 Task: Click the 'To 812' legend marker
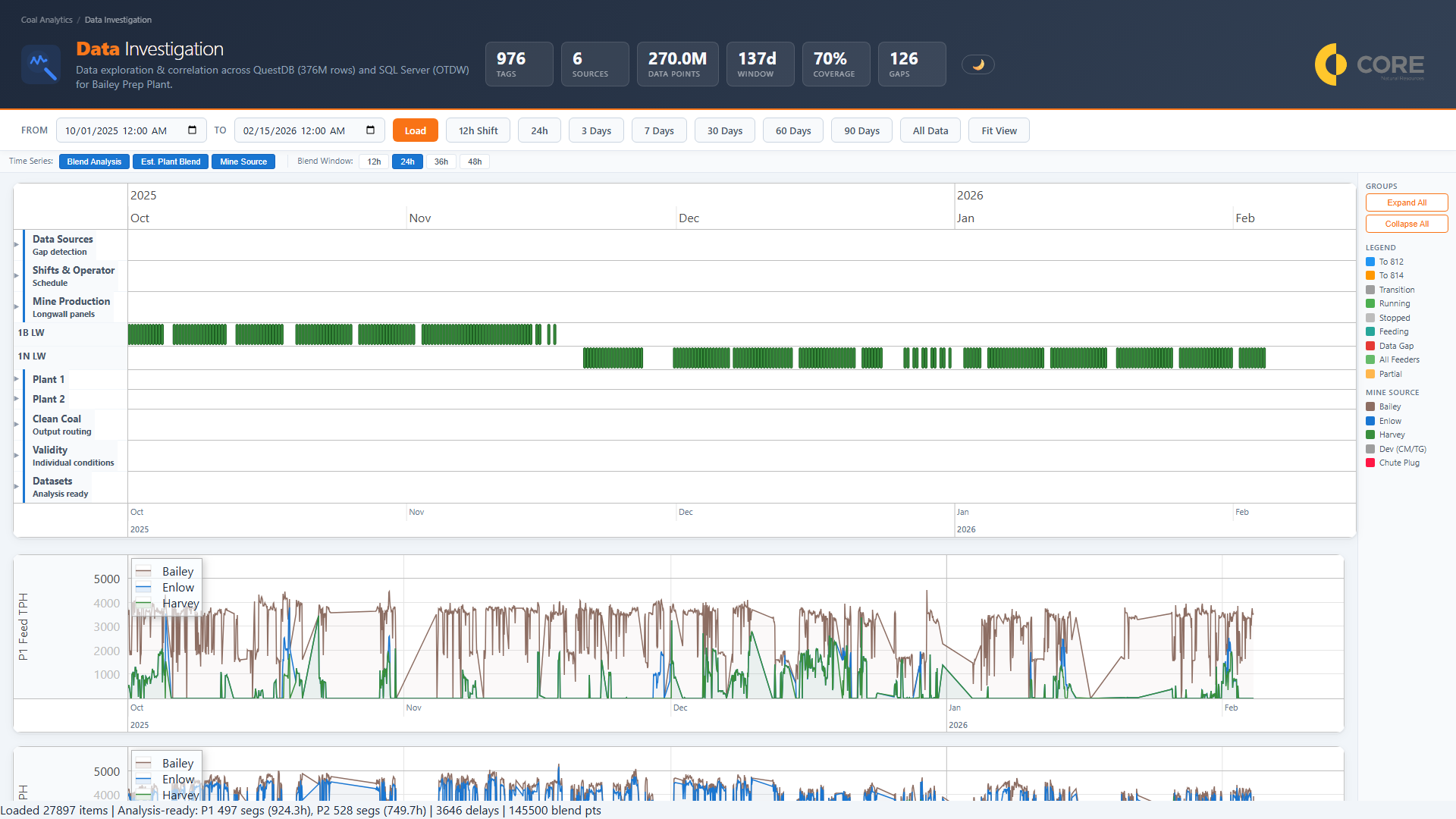pos(1370,262)
